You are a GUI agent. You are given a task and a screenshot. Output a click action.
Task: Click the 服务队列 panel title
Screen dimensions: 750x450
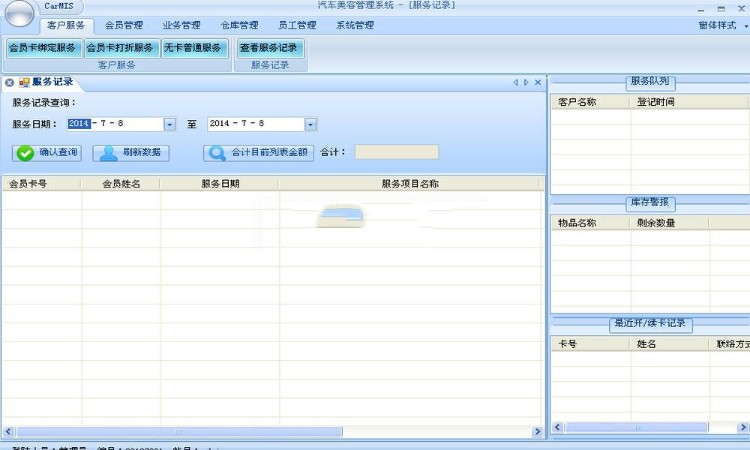click(x=650, y=81)
